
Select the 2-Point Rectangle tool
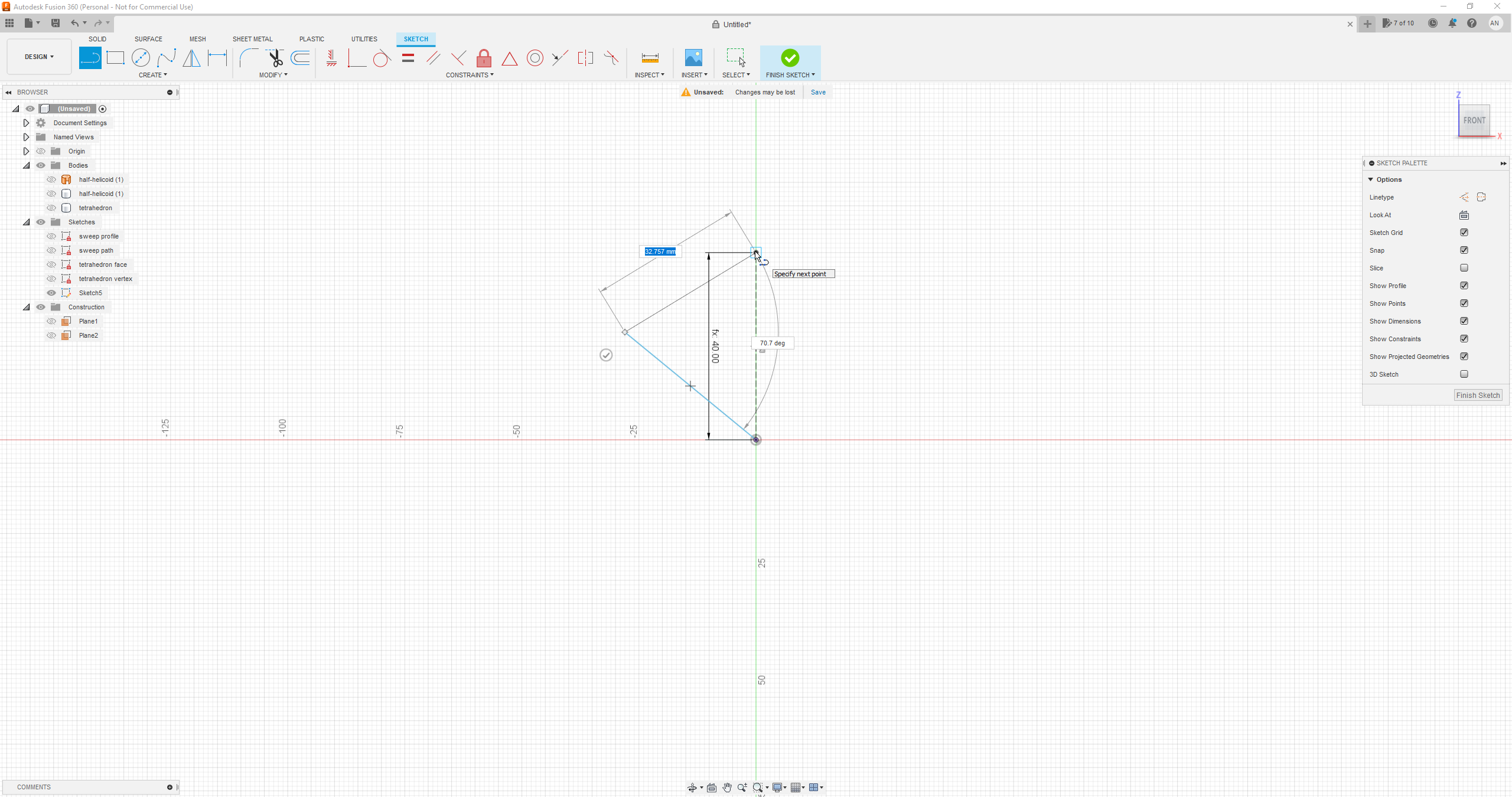115,58
